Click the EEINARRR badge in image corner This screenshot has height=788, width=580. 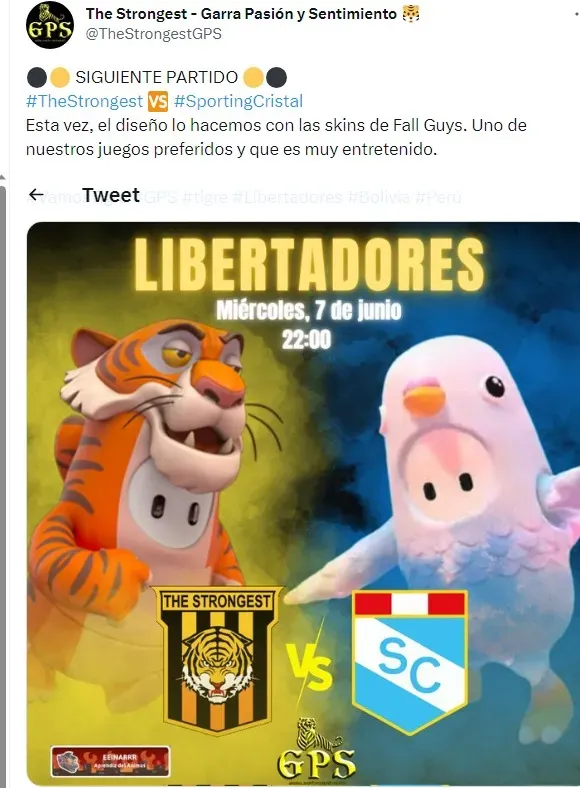click(x=110, y=761)
